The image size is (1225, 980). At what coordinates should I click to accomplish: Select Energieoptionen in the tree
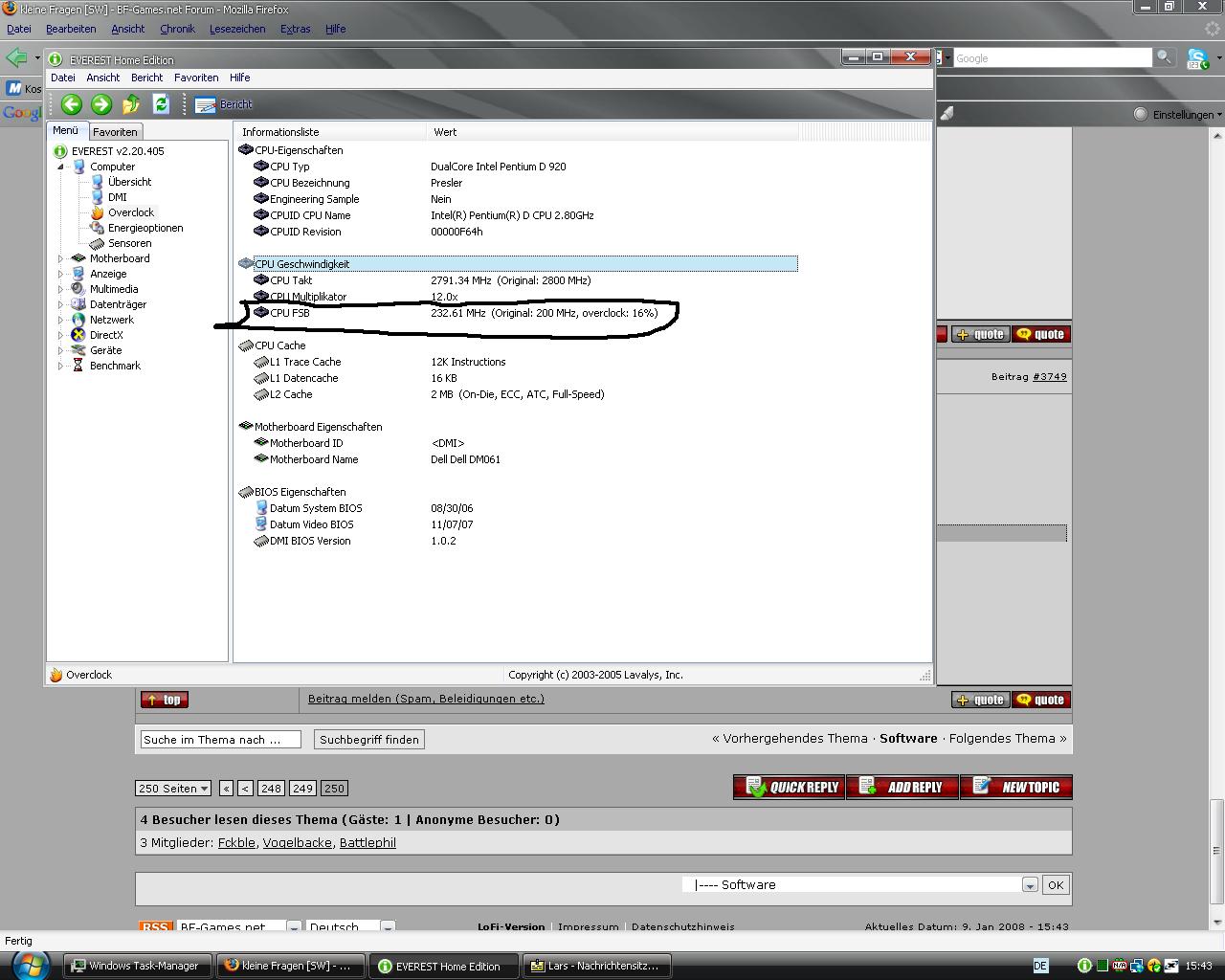(145, 228)
